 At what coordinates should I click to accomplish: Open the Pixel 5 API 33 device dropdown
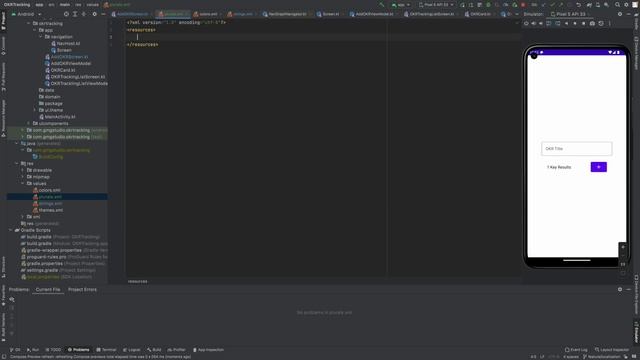click(436, 5)
